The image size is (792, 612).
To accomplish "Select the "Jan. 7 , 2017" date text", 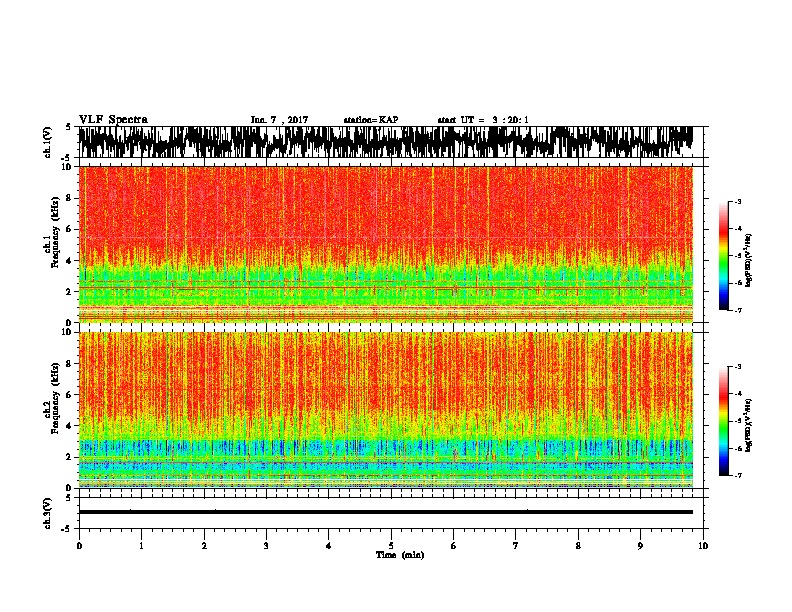I will [x=279, y=120].
